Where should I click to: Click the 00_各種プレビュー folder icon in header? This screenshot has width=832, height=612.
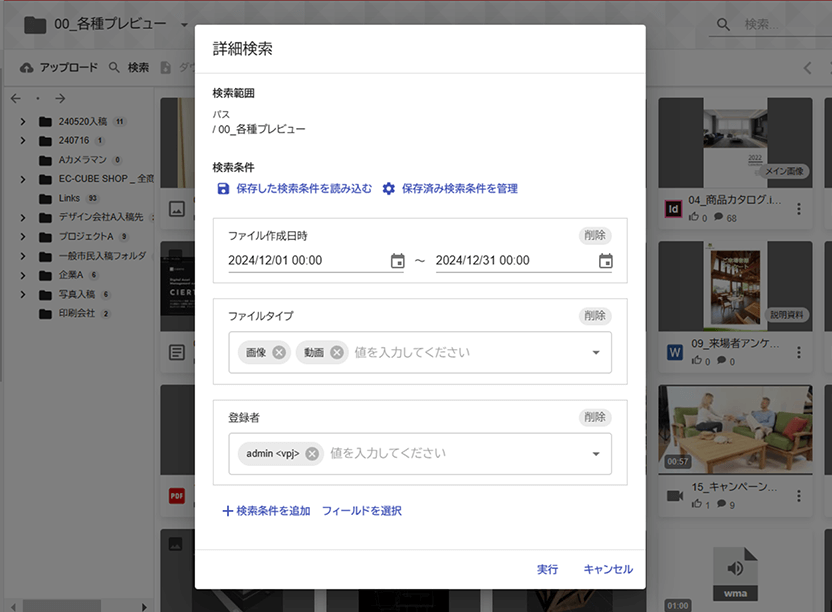[35, 24]
